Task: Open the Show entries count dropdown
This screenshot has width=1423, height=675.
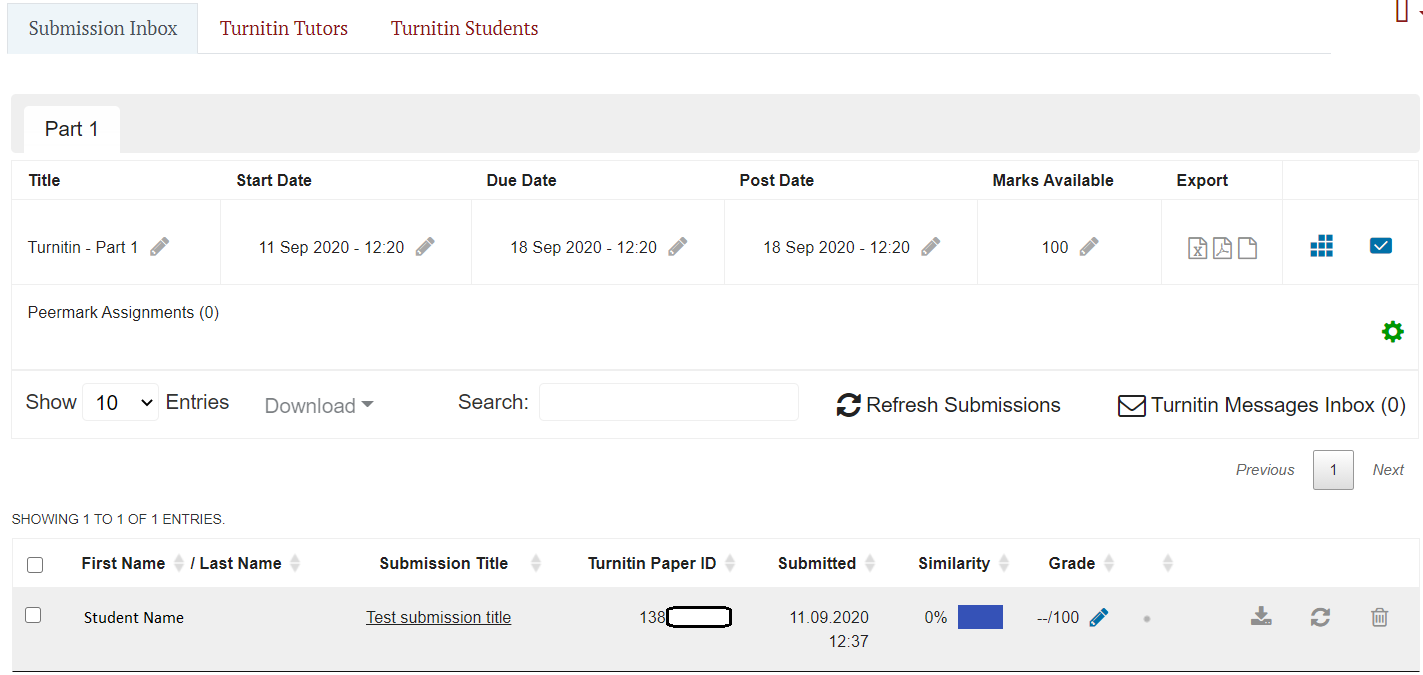Action: pos(120,402)
